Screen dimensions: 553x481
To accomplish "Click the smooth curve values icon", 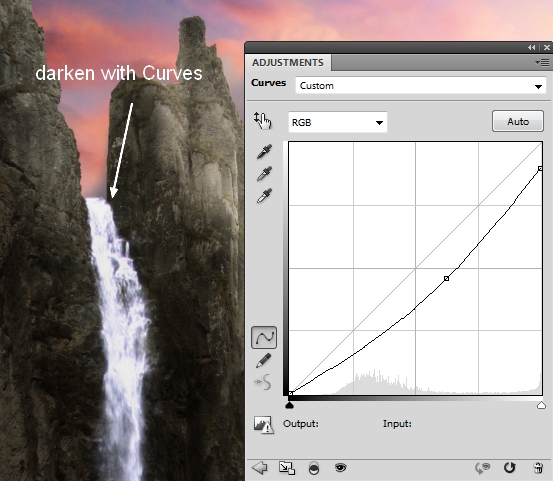I will pyautogui.click(x=263, y=382).
